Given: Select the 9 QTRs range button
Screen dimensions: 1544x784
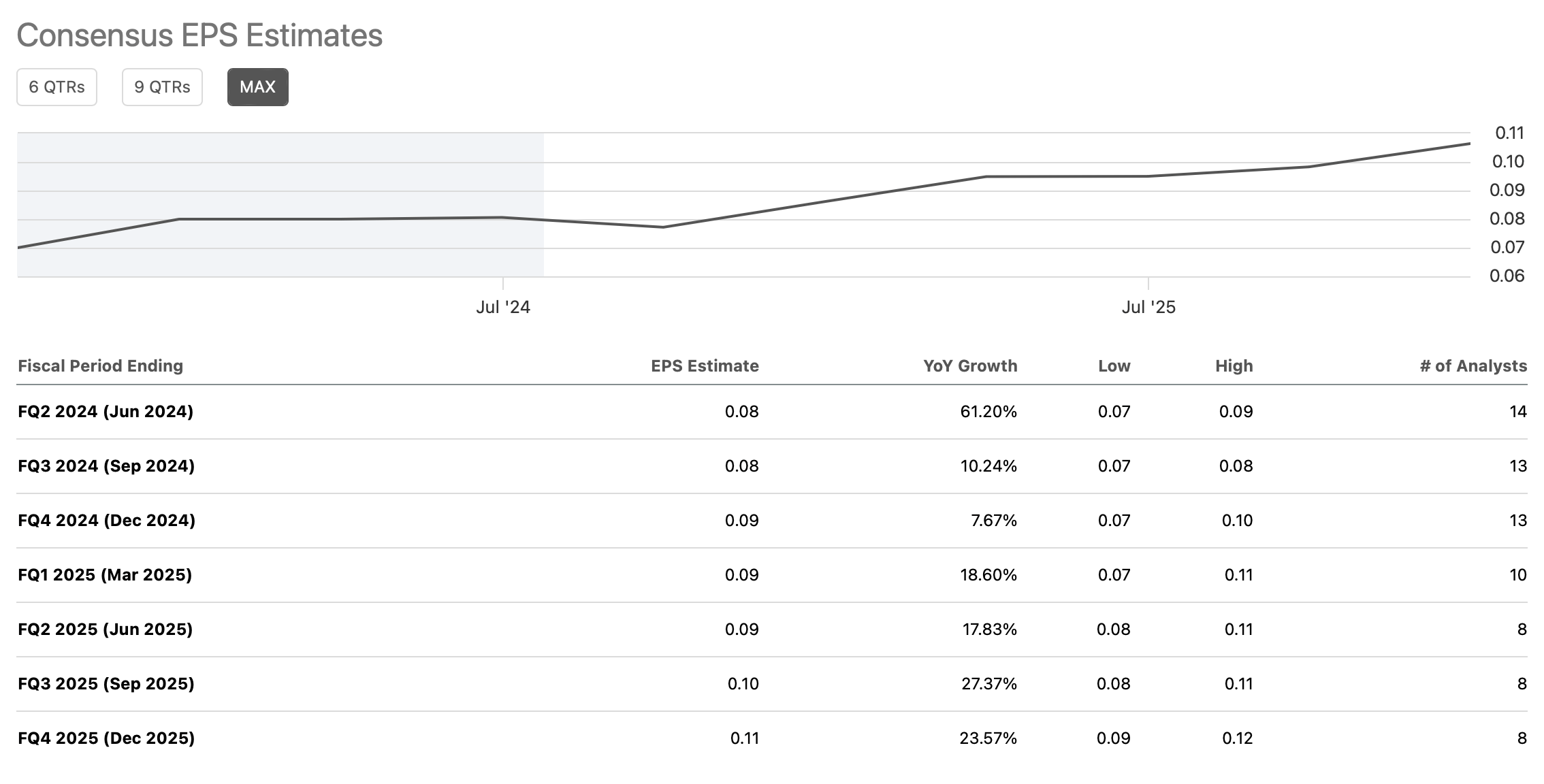Looking at the screenshot, I should click(x=162, y=87).
